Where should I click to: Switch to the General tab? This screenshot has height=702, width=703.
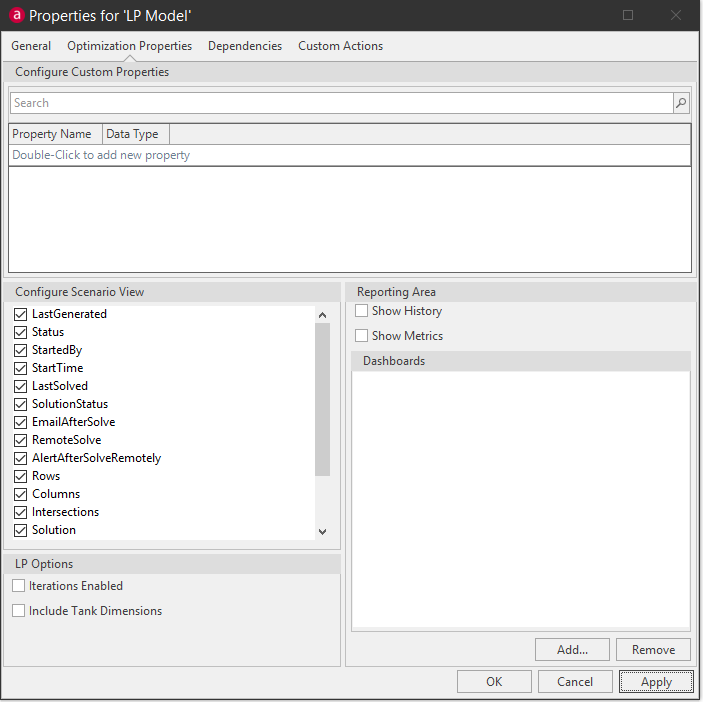pos(31,46)
